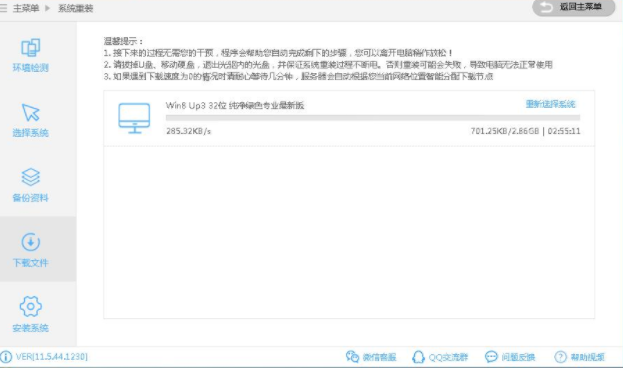Click the VER[11.5.44.1230] version text
623x370 pixels.
coord(52,356)
